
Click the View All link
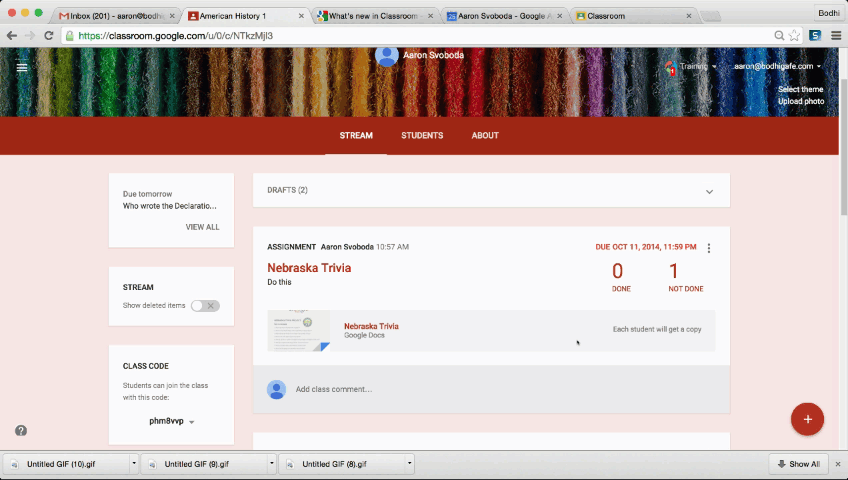click(x=202, y=227)
